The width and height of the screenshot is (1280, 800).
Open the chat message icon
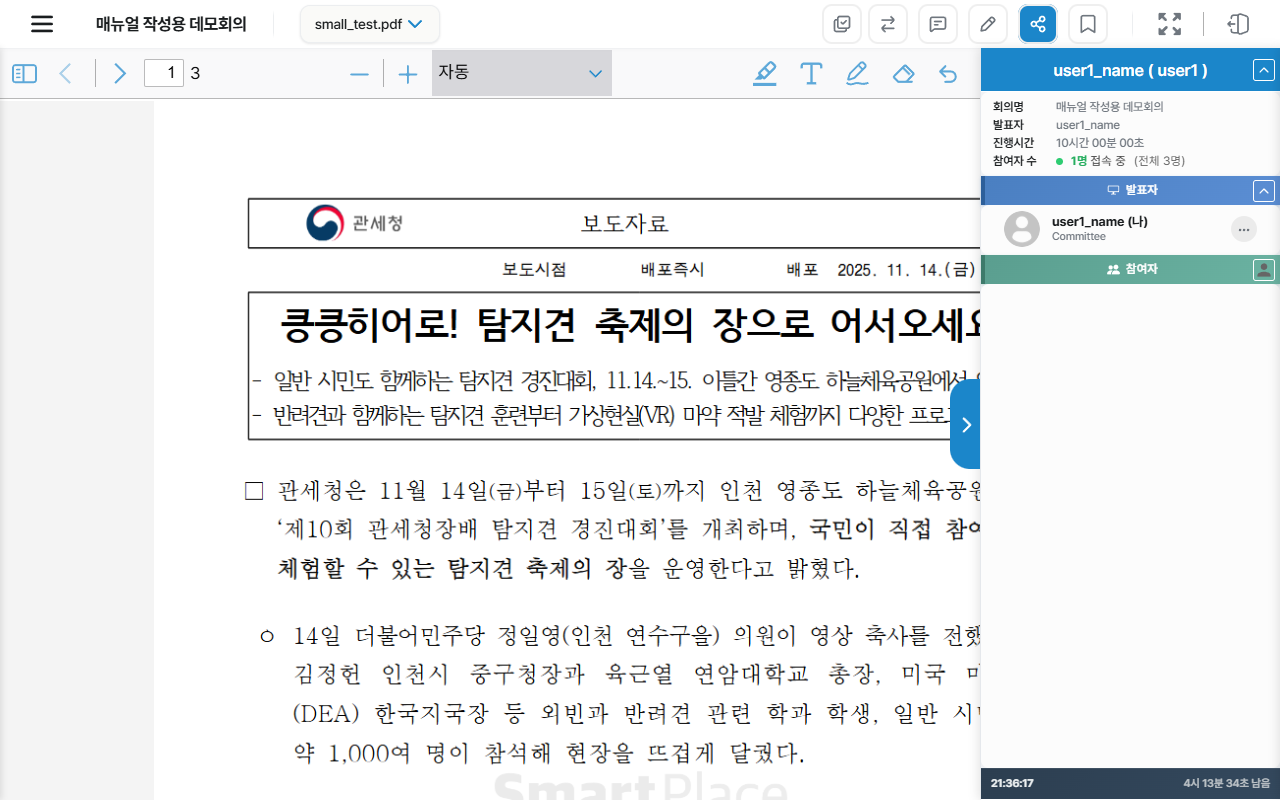click(938, 24)
